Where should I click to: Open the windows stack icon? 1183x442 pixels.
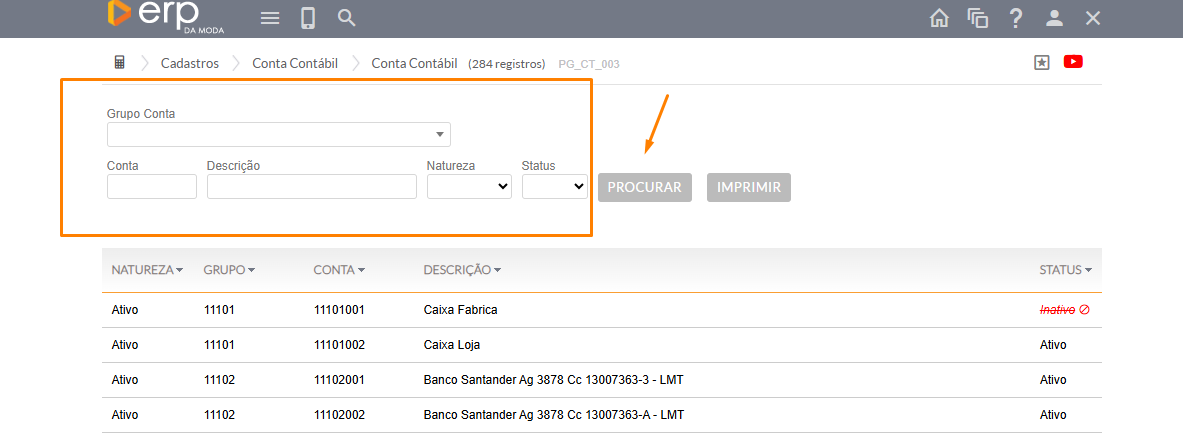[x=977, y=18]
